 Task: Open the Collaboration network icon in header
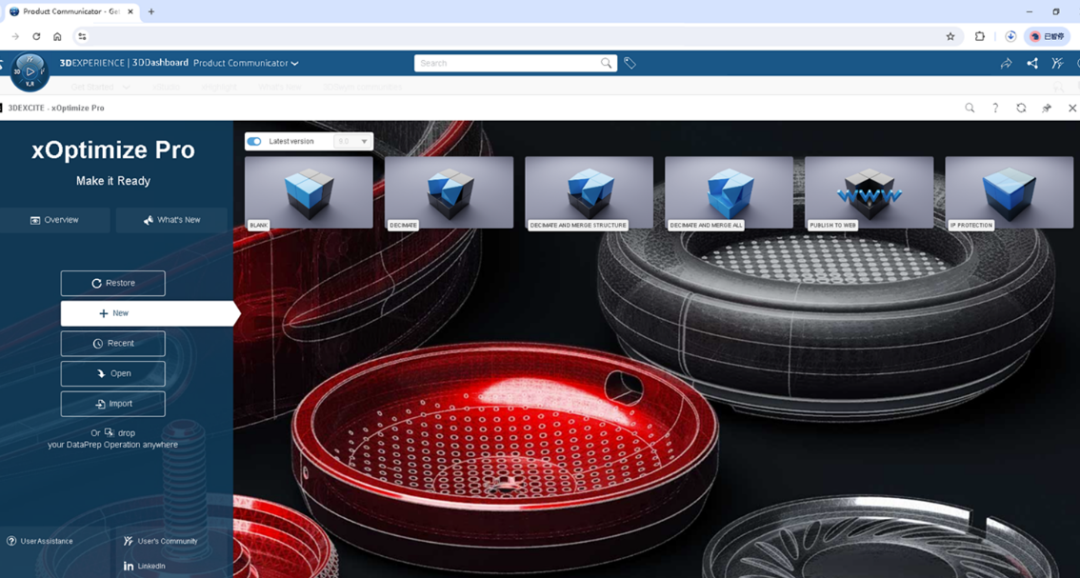point(1032,63)
